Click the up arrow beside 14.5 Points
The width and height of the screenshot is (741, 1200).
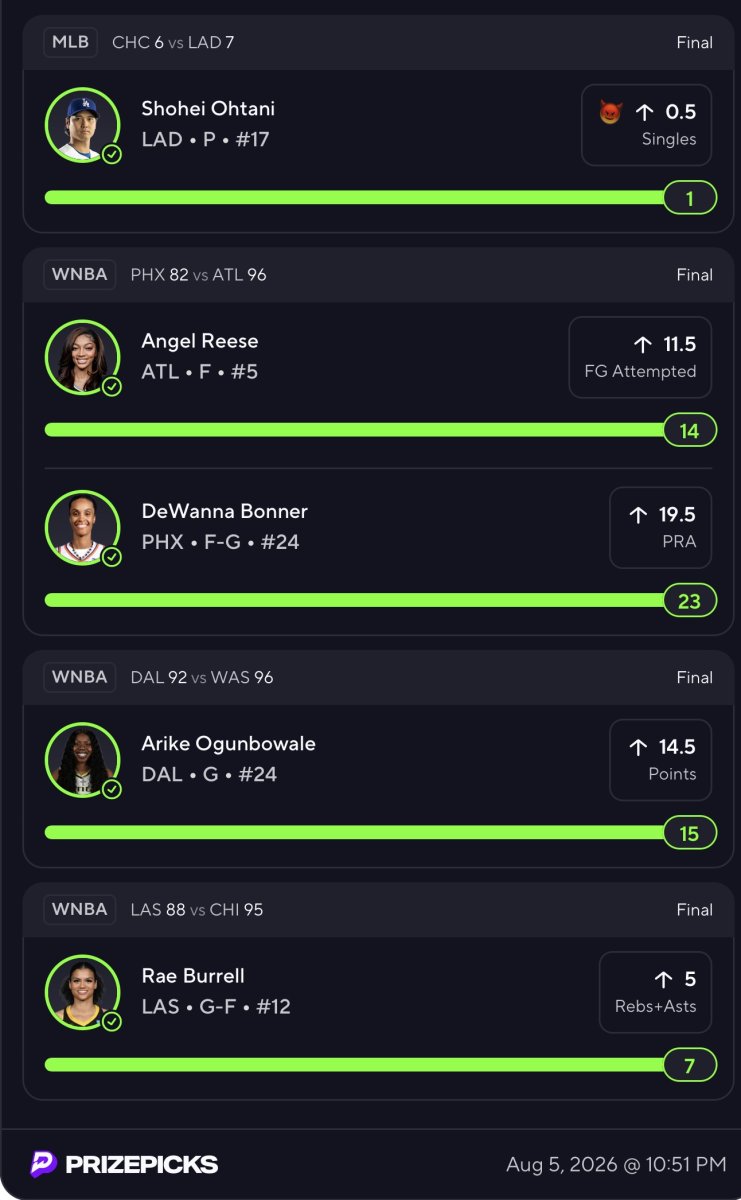point(638,747)
